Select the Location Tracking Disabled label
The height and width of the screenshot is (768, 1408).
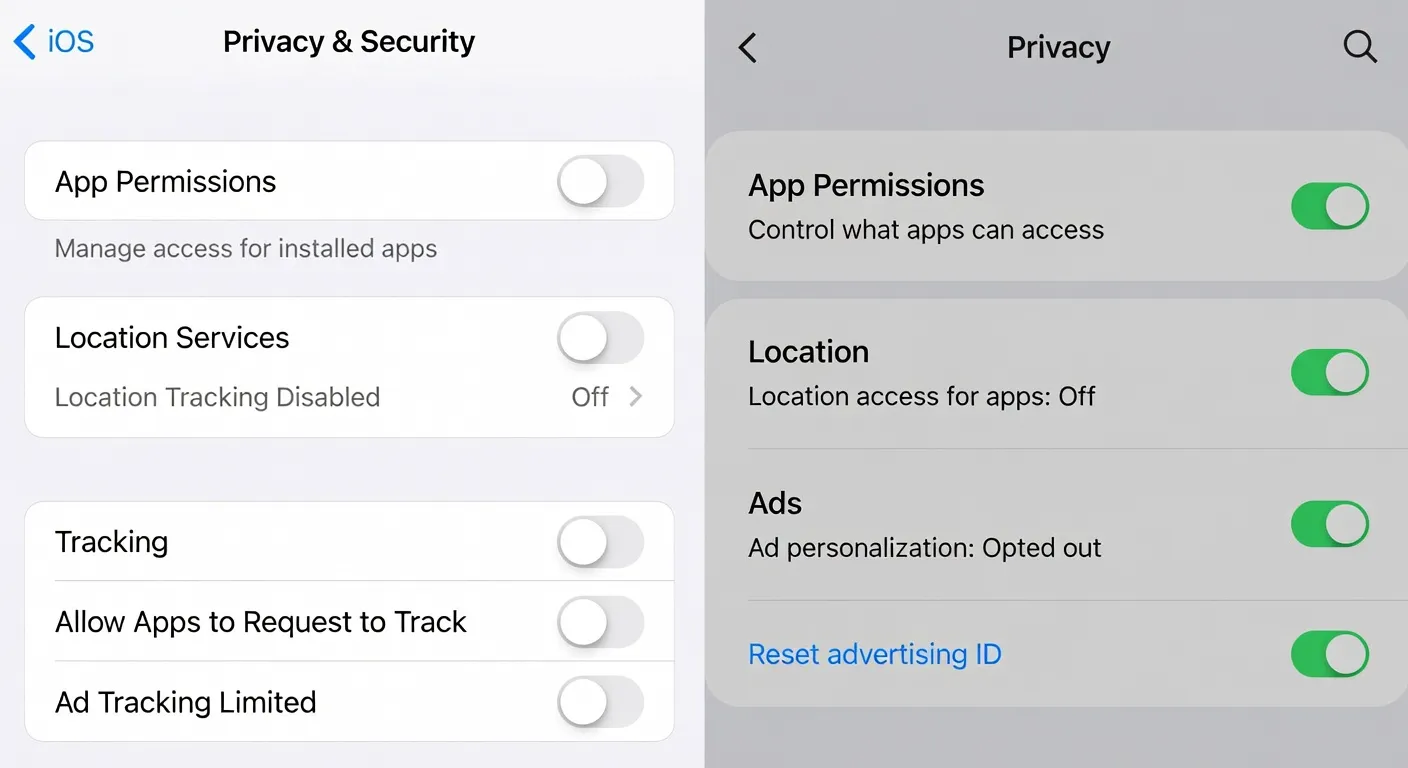[x=217, y=397]
